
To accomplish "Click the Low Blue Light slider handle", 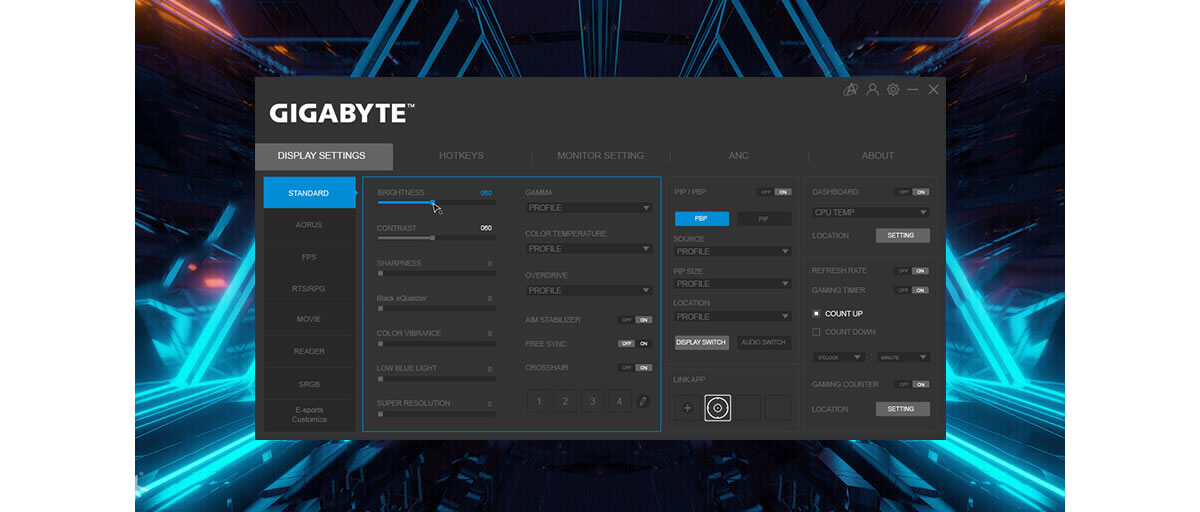I will point(380,378).
